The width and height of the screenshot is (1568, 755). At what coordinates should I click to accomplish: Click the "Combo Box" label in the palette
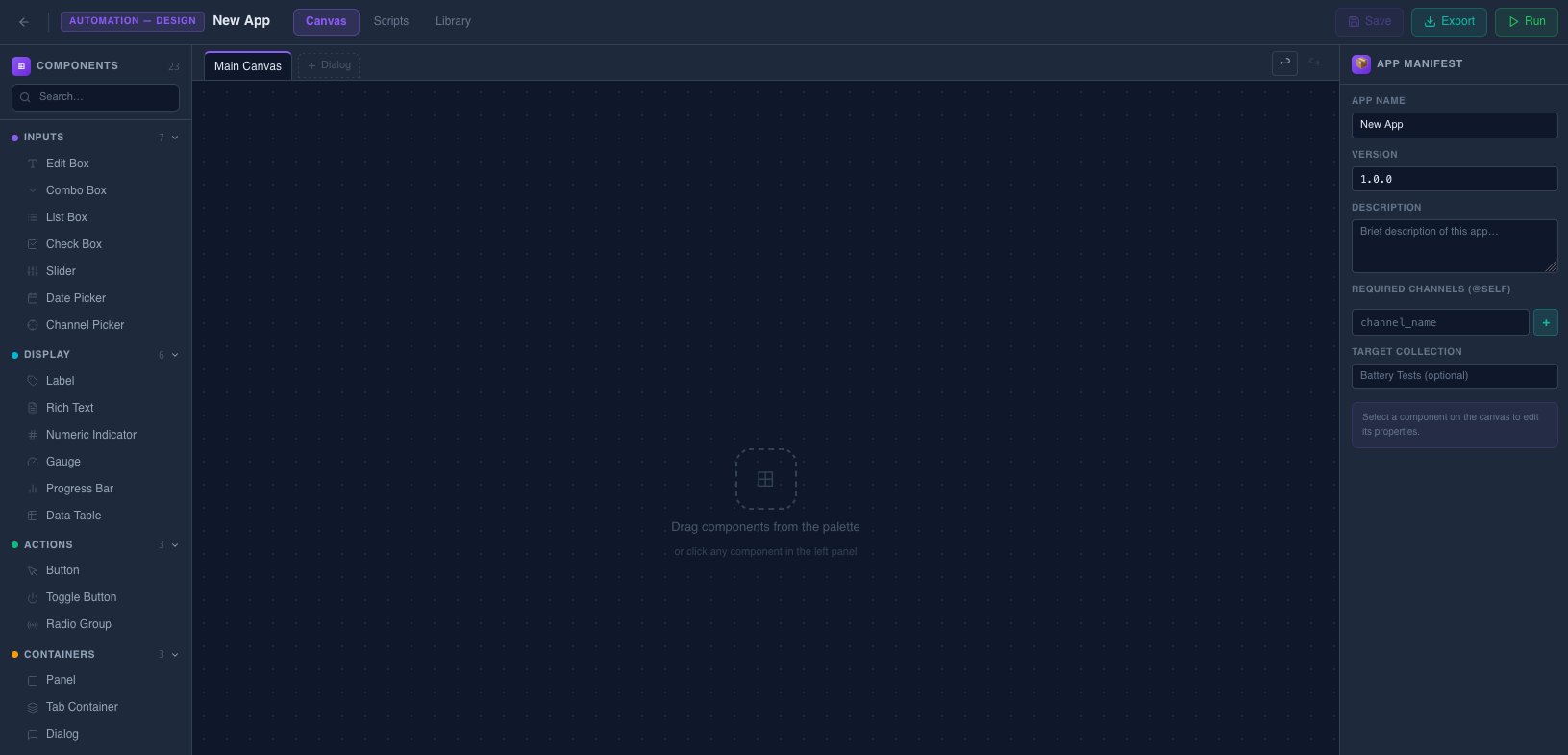point(76,190)
